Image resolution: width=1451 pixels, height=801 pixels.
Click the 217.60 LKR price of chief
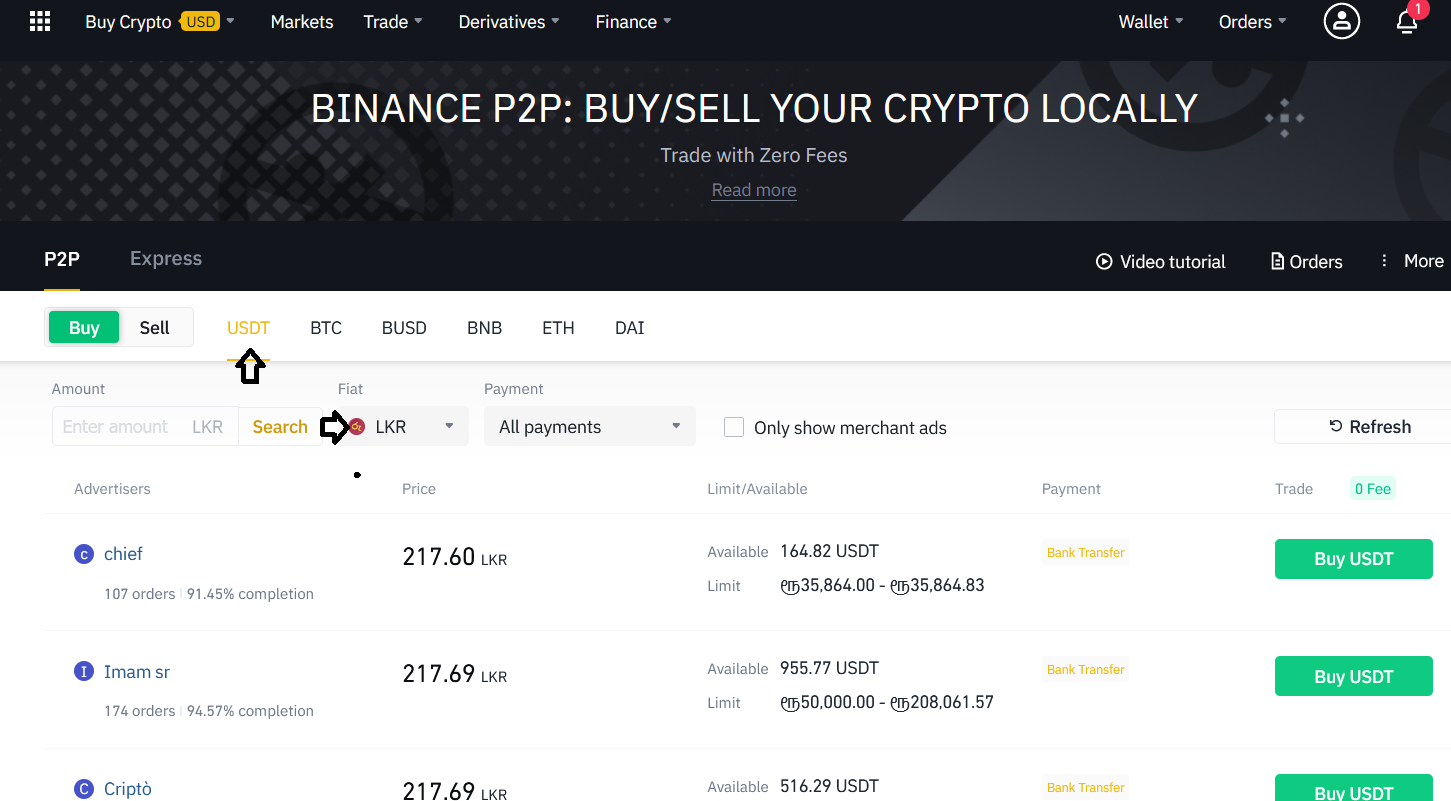click(455, 557)
